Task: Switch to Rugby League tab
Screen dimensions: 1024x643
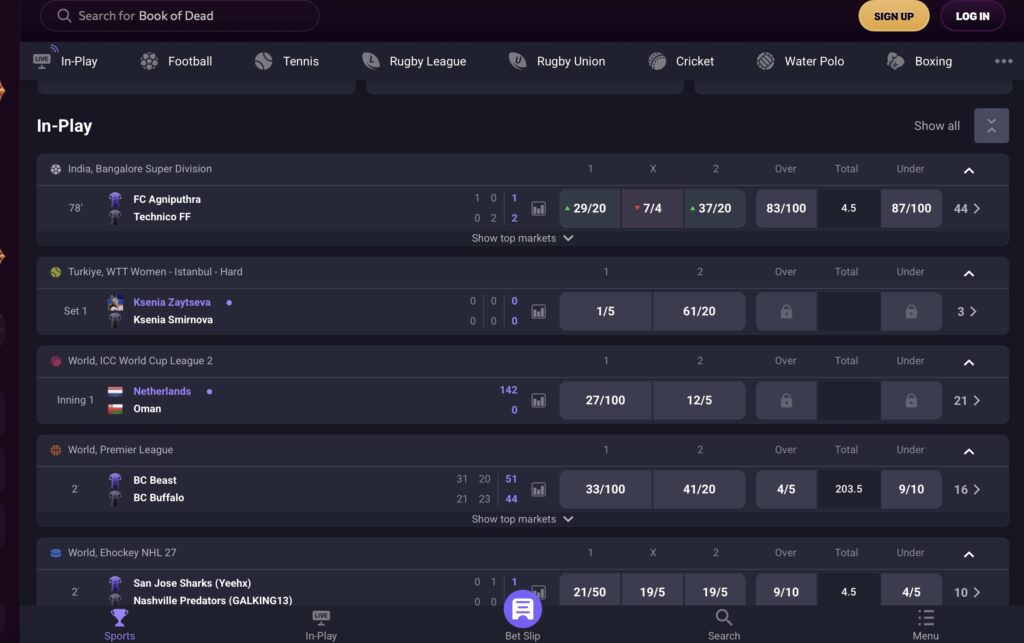Action: (x=414, y=61)
